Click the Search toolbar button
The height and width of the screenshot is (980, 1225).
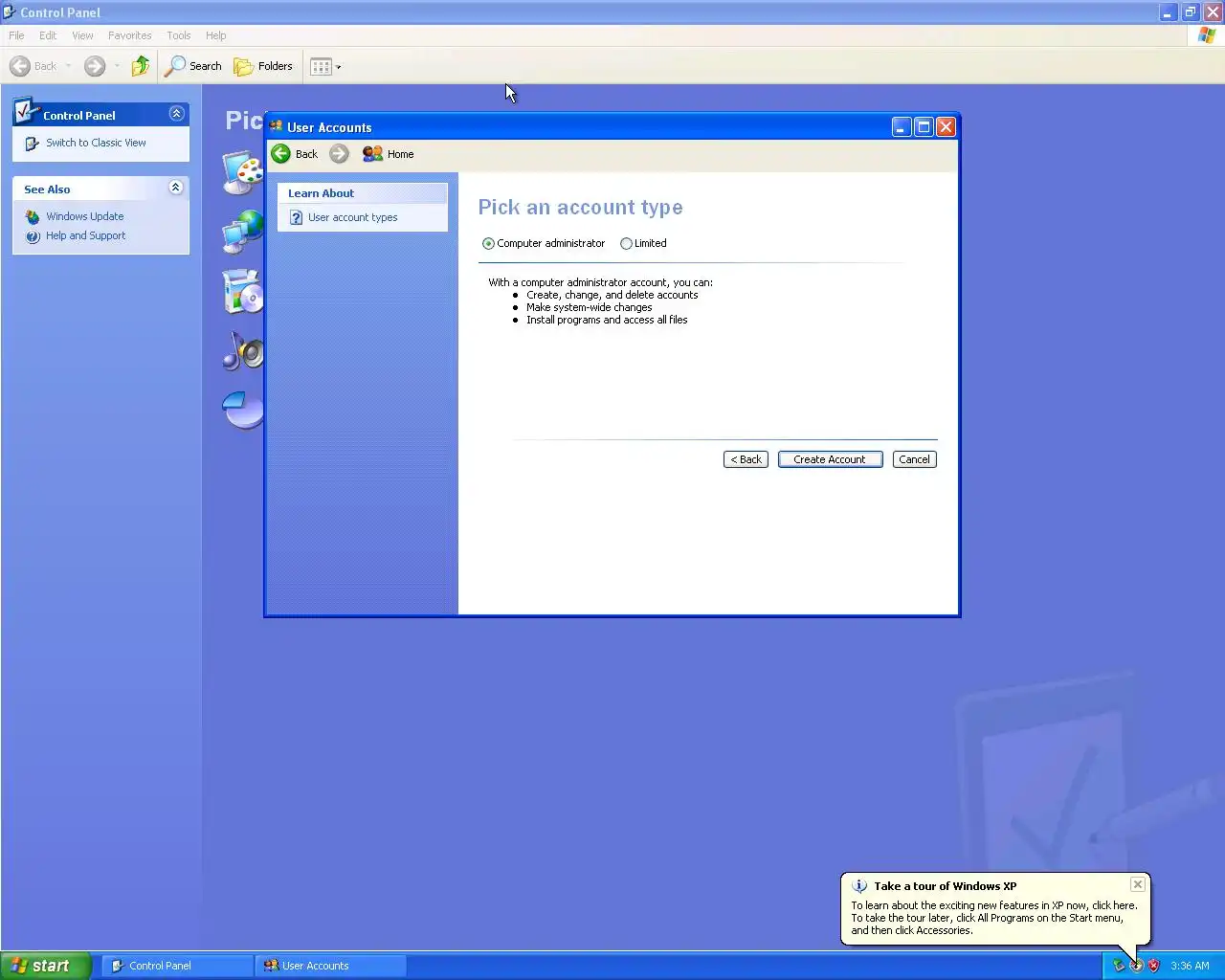click(x=193, y=66)
